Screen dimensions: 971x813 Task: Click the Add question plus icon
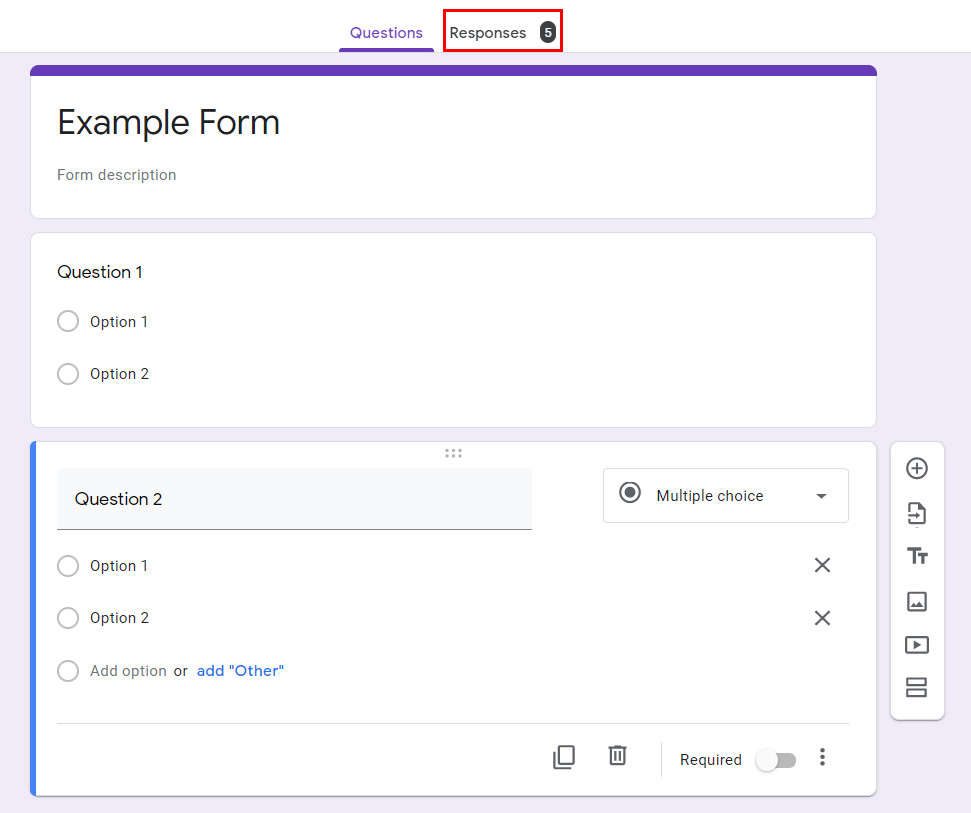click(x=917, y=468)
